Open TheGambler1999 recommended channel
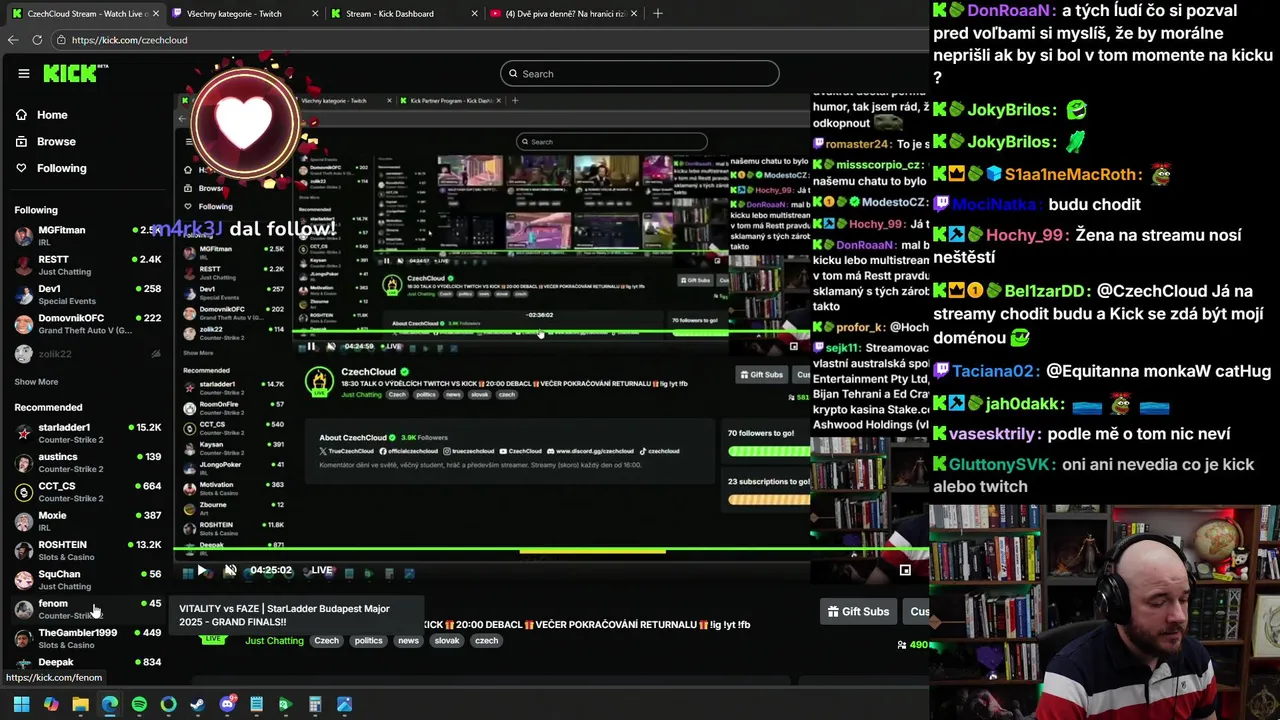 point(88,638)
